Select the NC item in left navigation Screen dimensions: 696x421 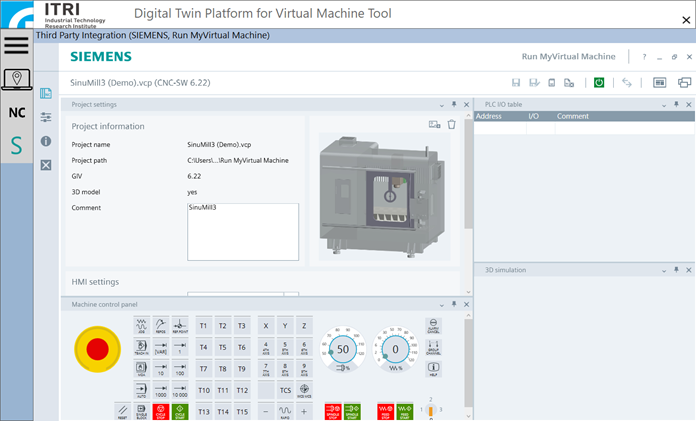(16, 113)
